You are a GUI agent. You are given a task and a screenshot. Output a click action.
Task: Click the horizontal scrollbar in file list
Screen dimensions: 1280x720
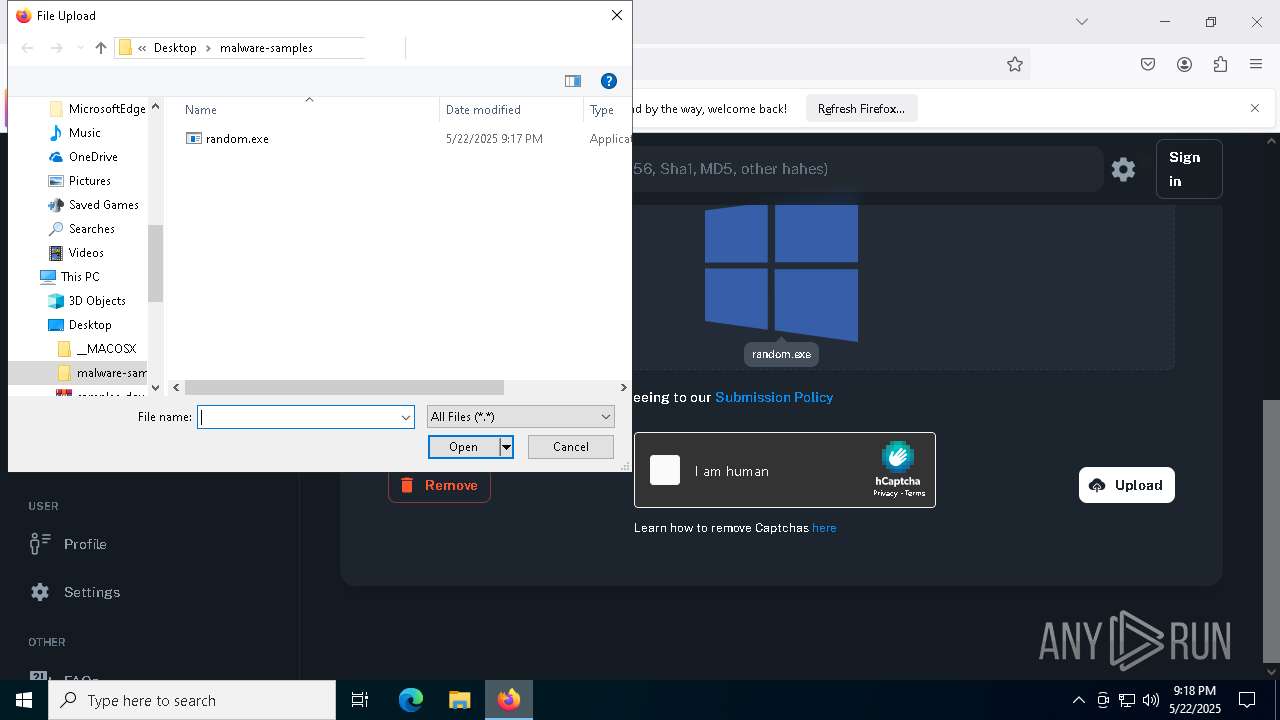[x=344, y=387]
